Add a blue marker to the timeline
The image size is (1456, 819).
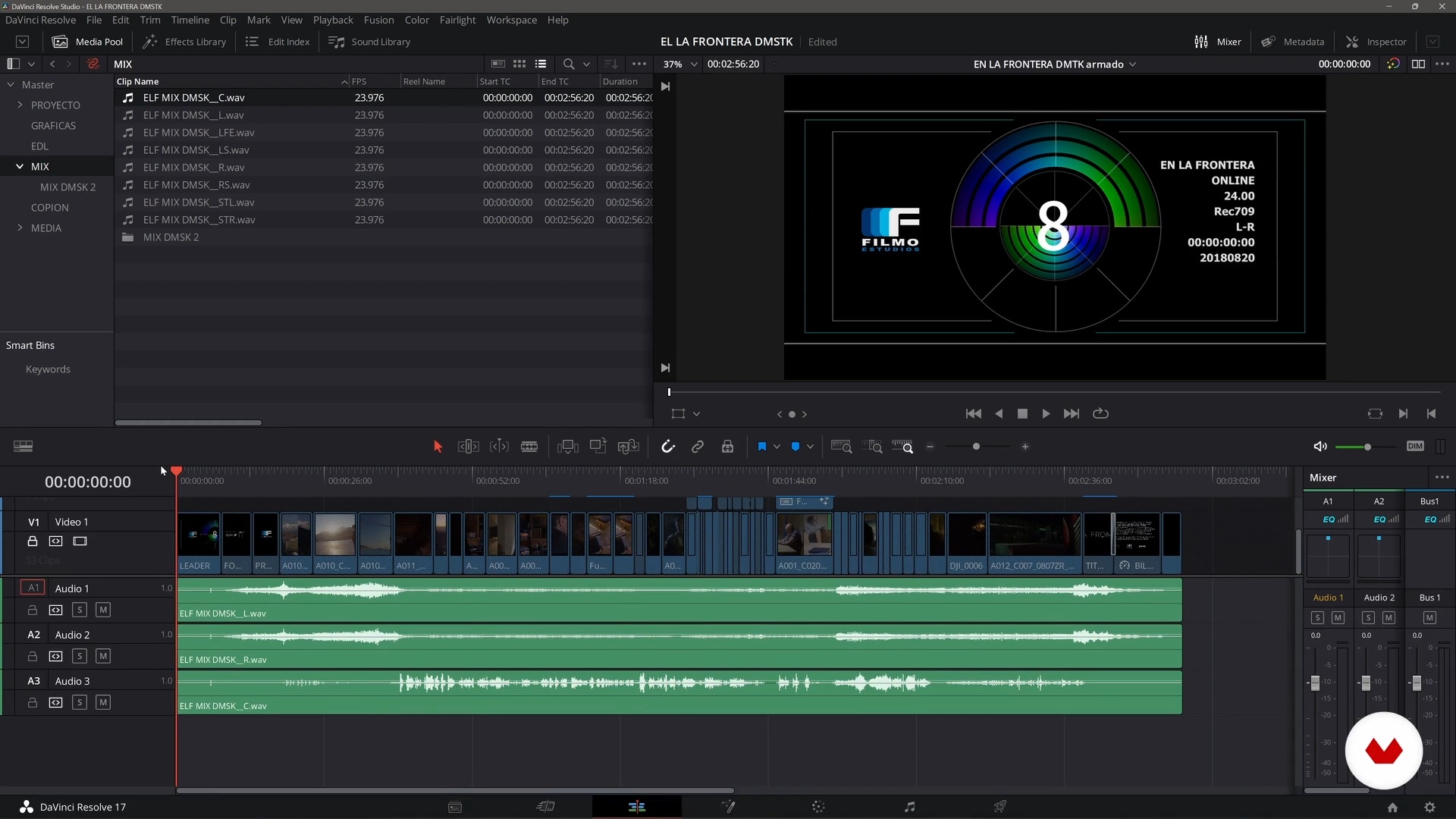[x=795, y=447]
